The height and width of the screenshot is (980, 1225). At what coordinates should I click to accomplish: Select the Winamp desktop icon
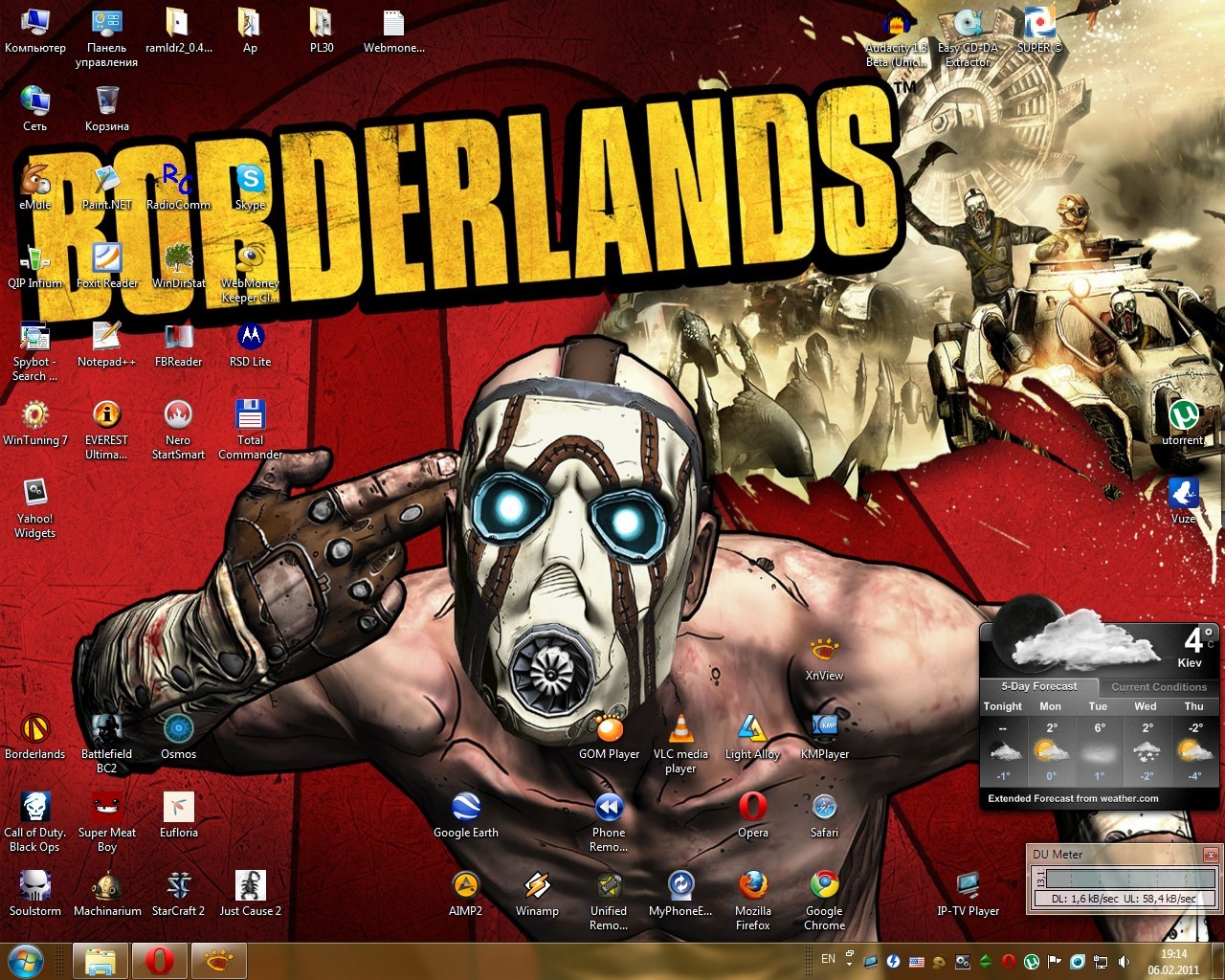537,893
